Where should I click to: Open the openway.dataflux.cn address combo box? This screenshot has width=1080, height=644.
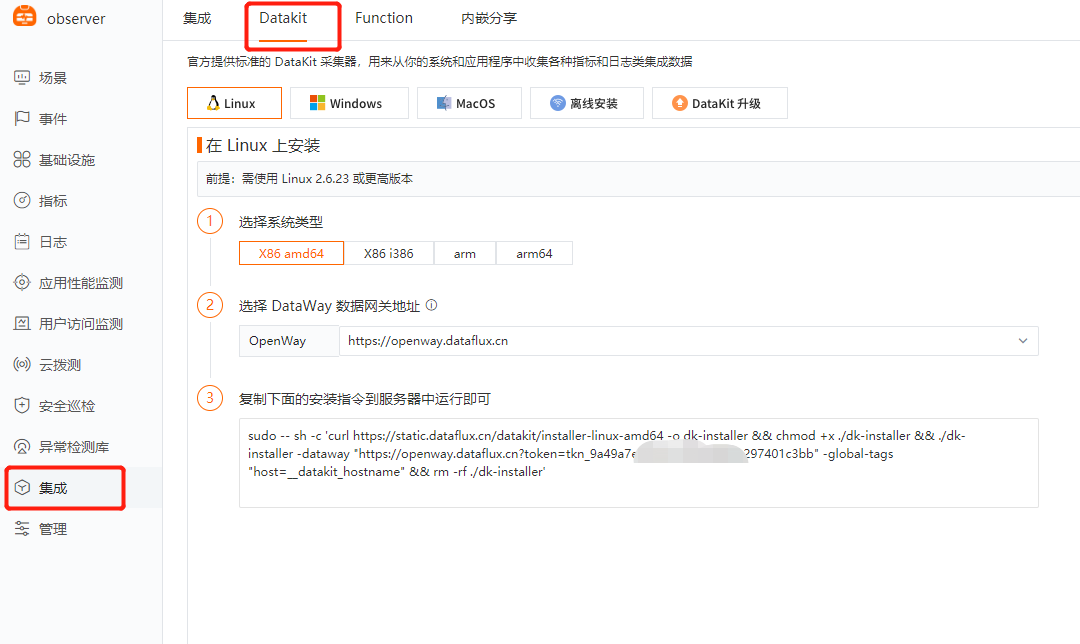click(689, 341)
